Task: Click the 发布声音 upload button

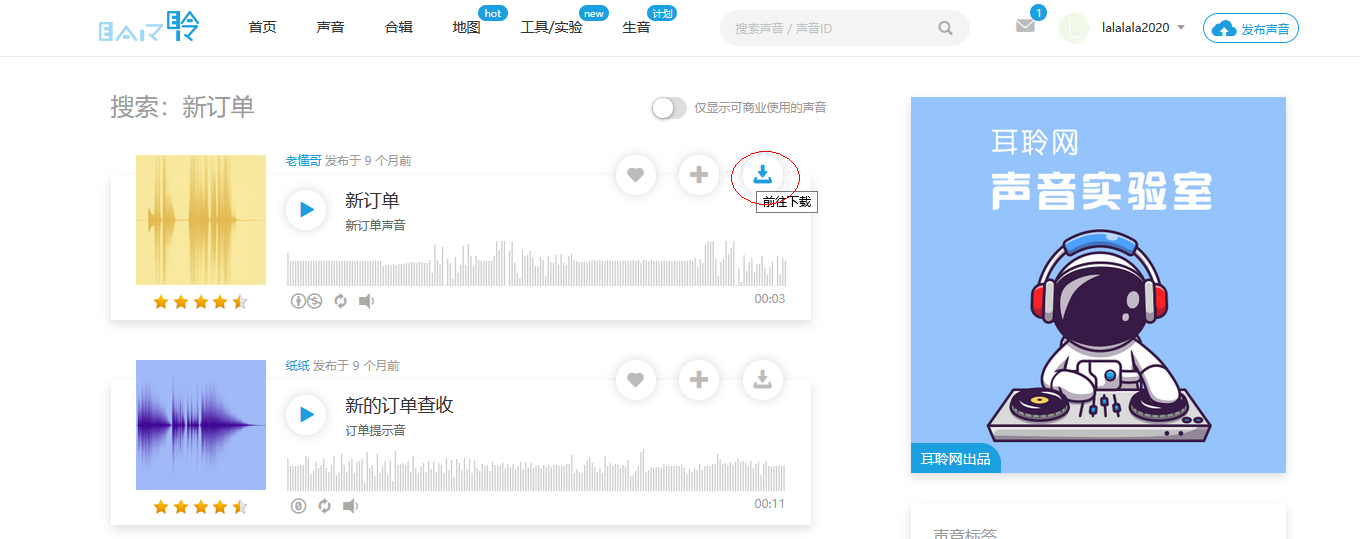Action: pyautogui.click(x=1251, y=29)
